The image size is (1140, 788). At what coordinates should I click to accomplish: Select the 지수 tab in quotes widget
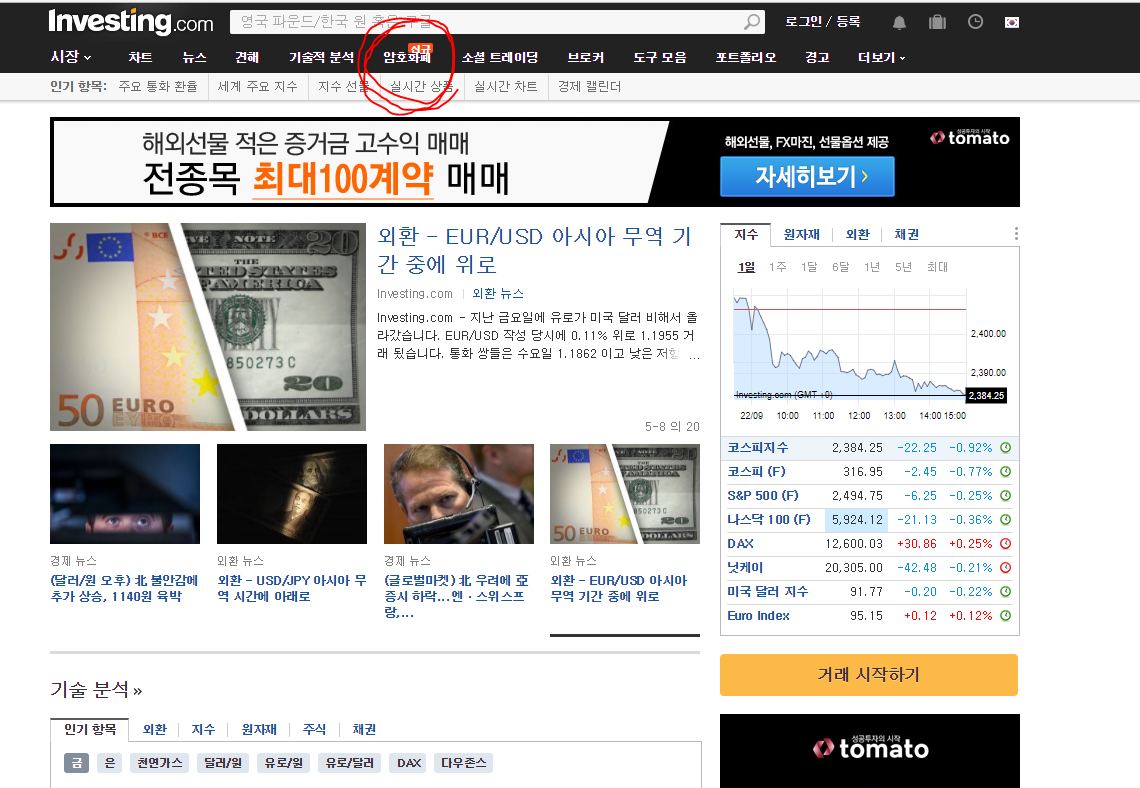coord(746,234)
